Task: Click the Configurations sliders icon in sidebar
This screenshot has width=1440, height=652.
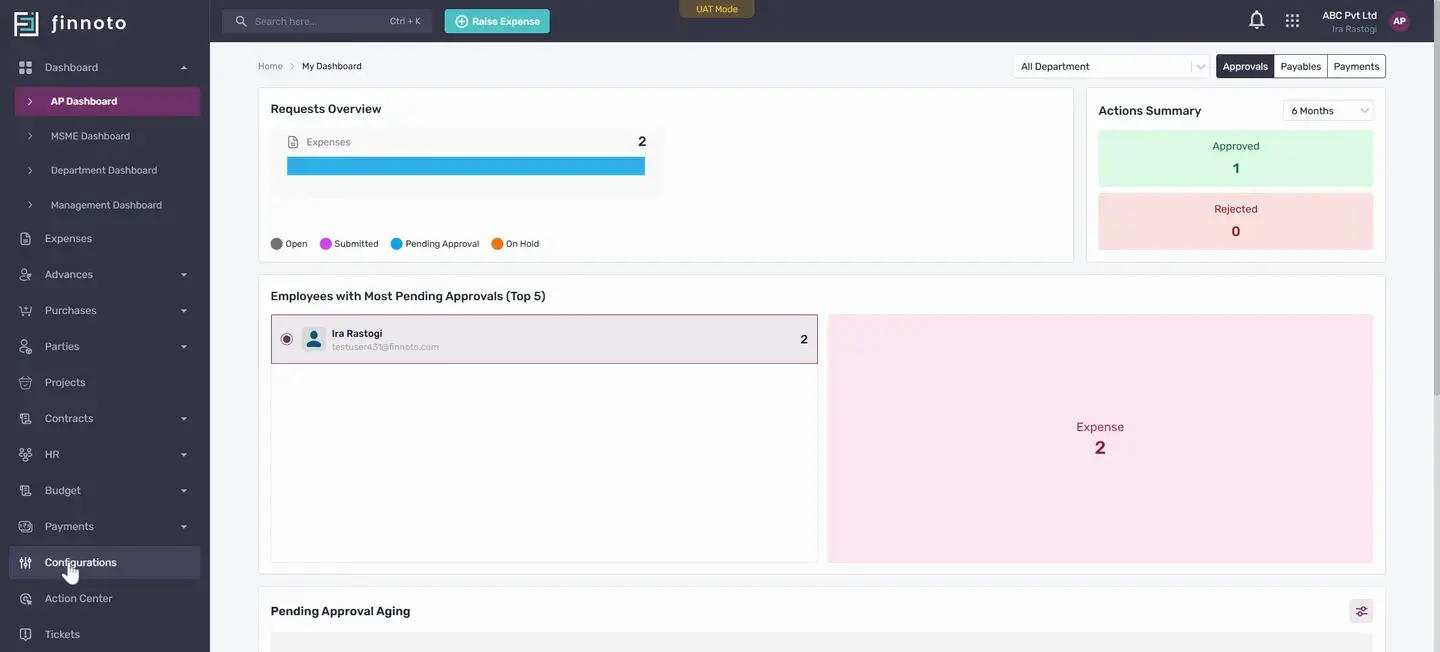Action: click(26, 562)
